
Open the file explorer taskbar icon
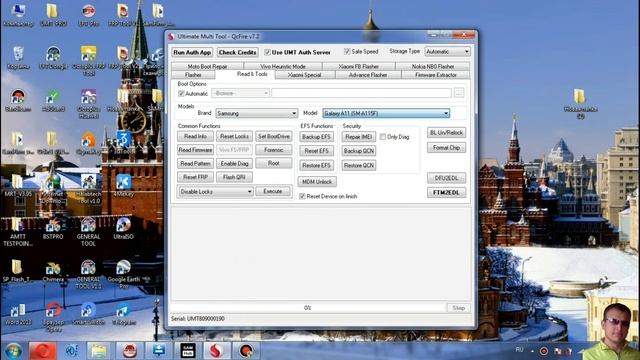tap(99, 351)
